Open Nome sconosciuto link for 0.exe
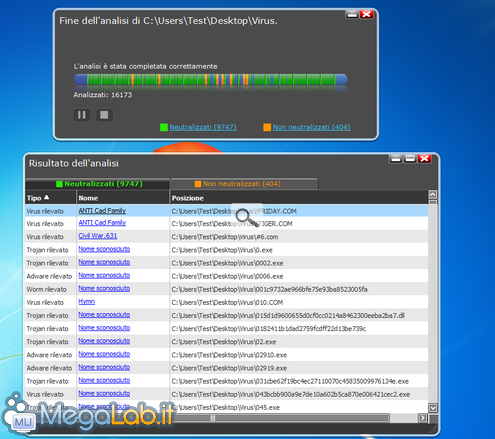The height and width of the screenshot is (439, 495). tap(104, 249)
